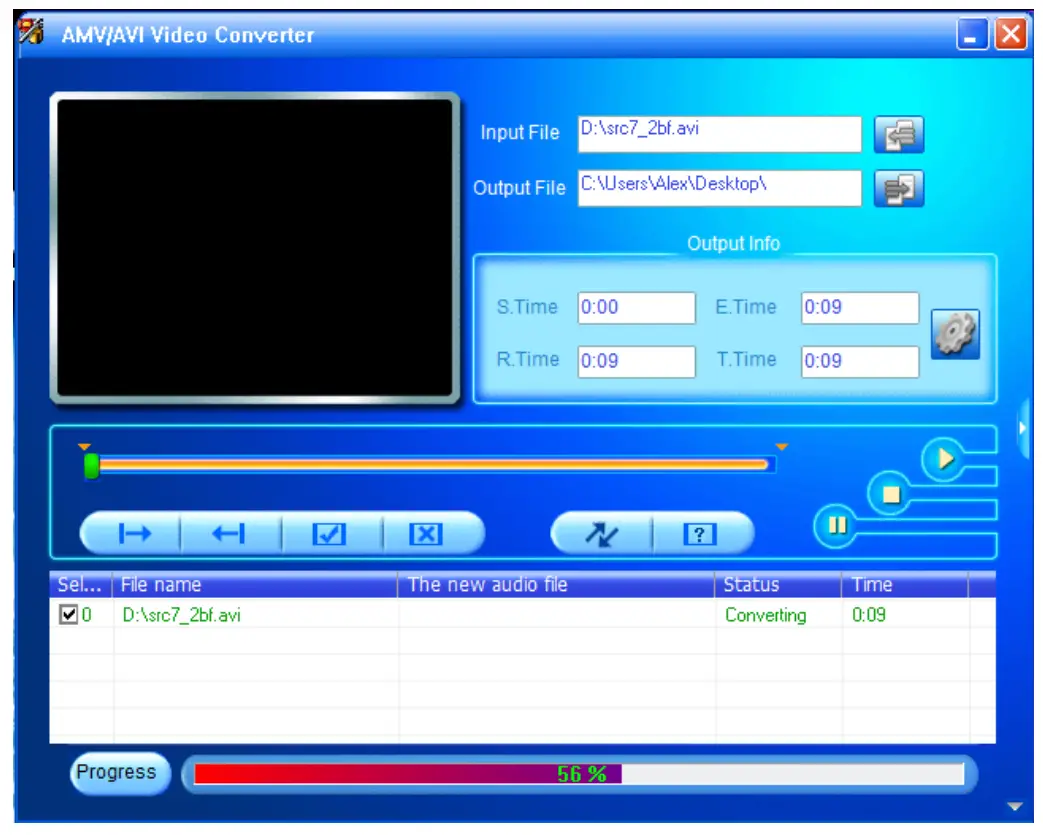The image size is (1043, 835).
Task: Uncheck the D:\src7_2bf.avi file checkbox
Action: [69, 614]
